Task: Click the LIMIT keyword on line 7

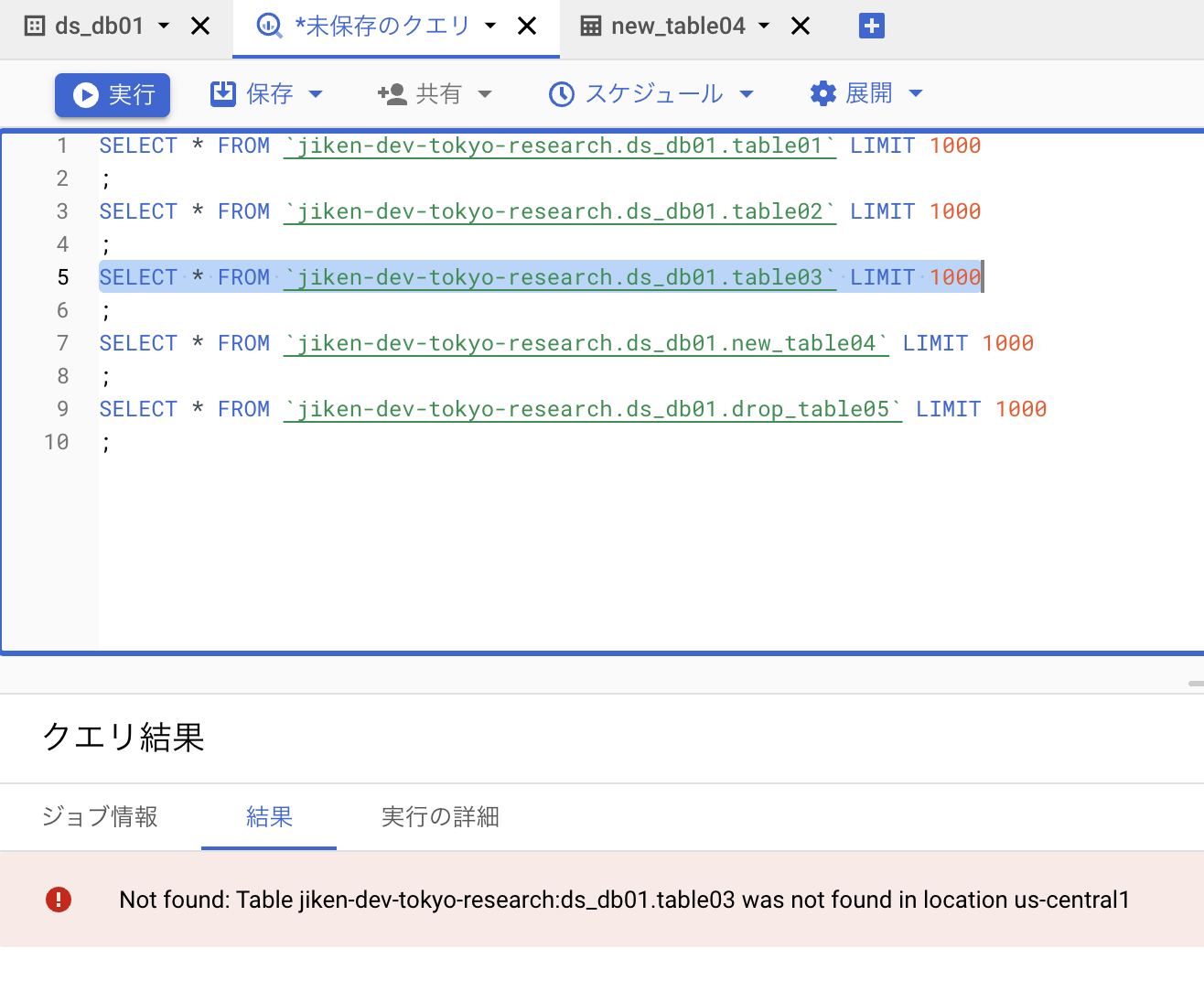Action: pos(935,343)
